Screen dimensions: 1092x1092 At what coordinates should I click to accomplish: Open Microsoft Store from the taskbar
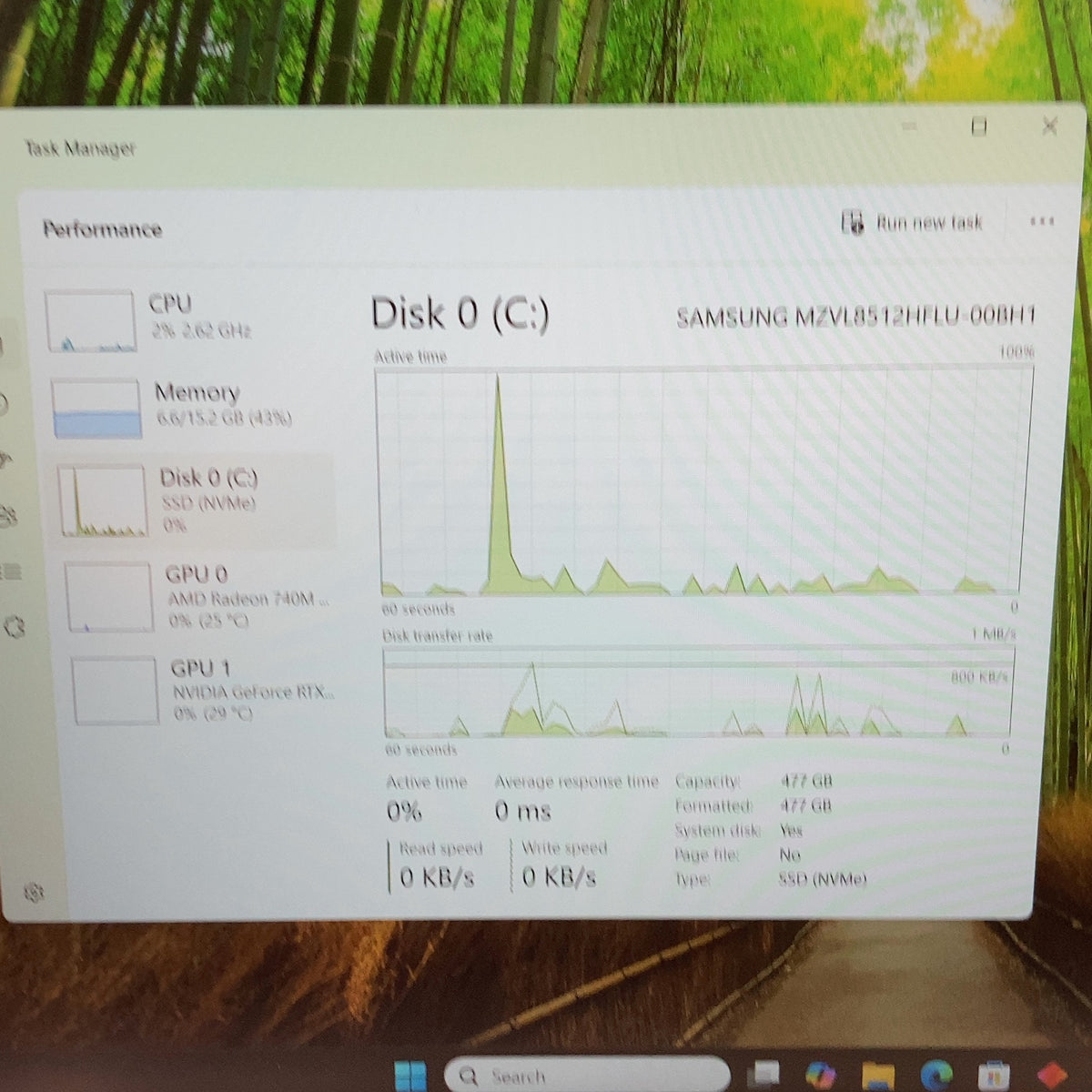995,1075
